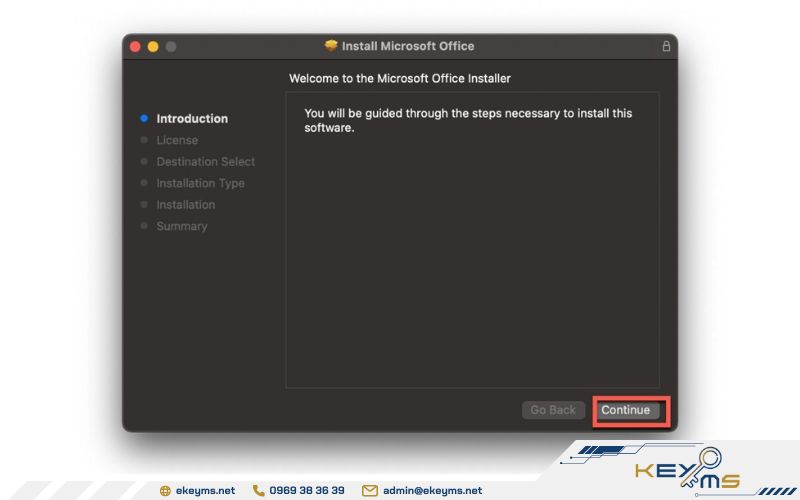The width and height of the screenshot is (800, 500).
Task: Click the Continue button
Action: click(628, 410)
